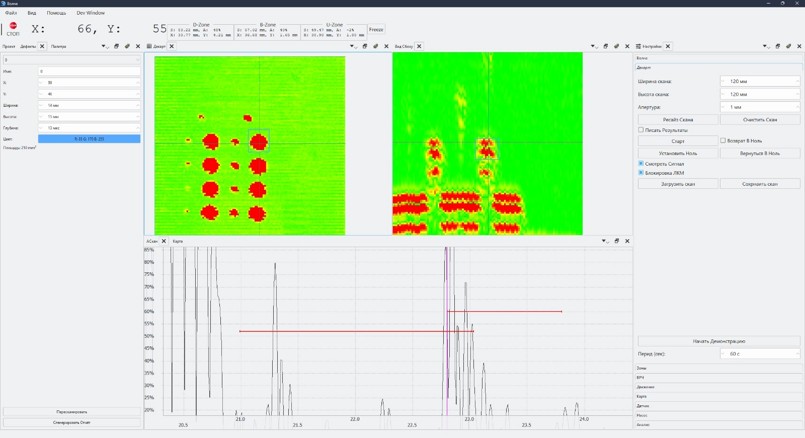Open the Файл menu
805x438 pixels.
click(11, 13)
